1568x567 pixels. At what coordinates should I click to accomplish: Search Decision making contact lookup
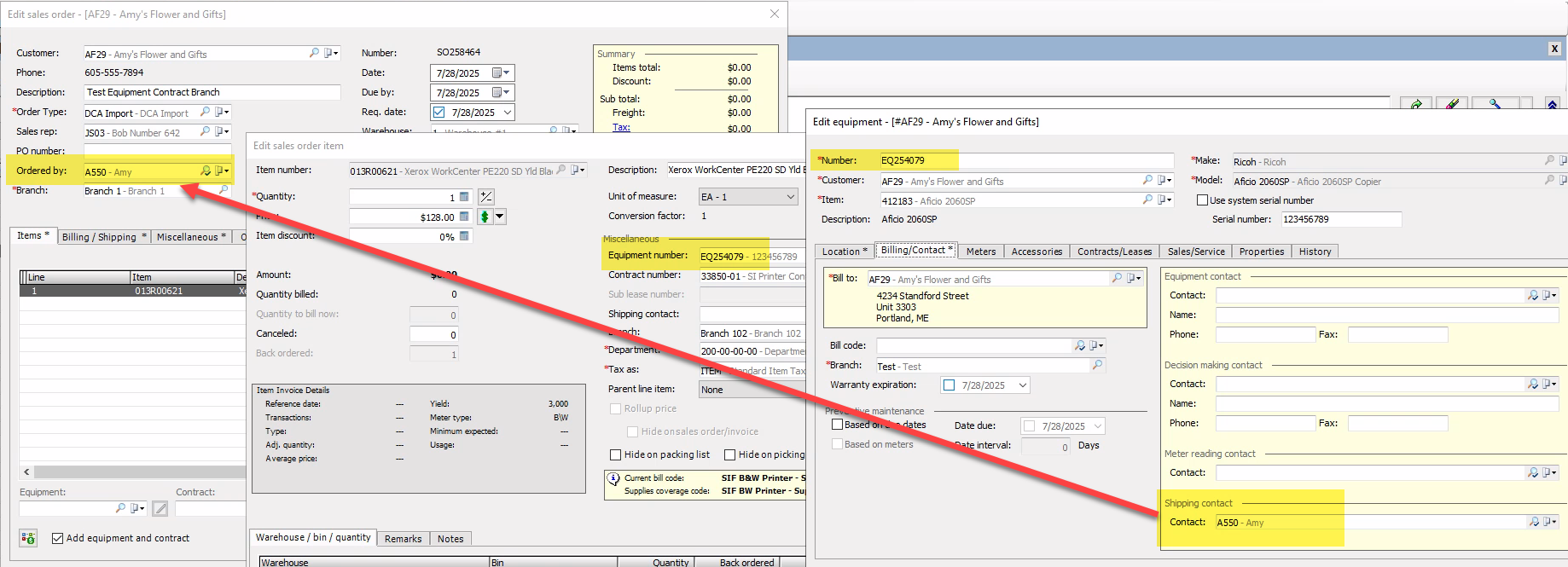coord(1534,384)
